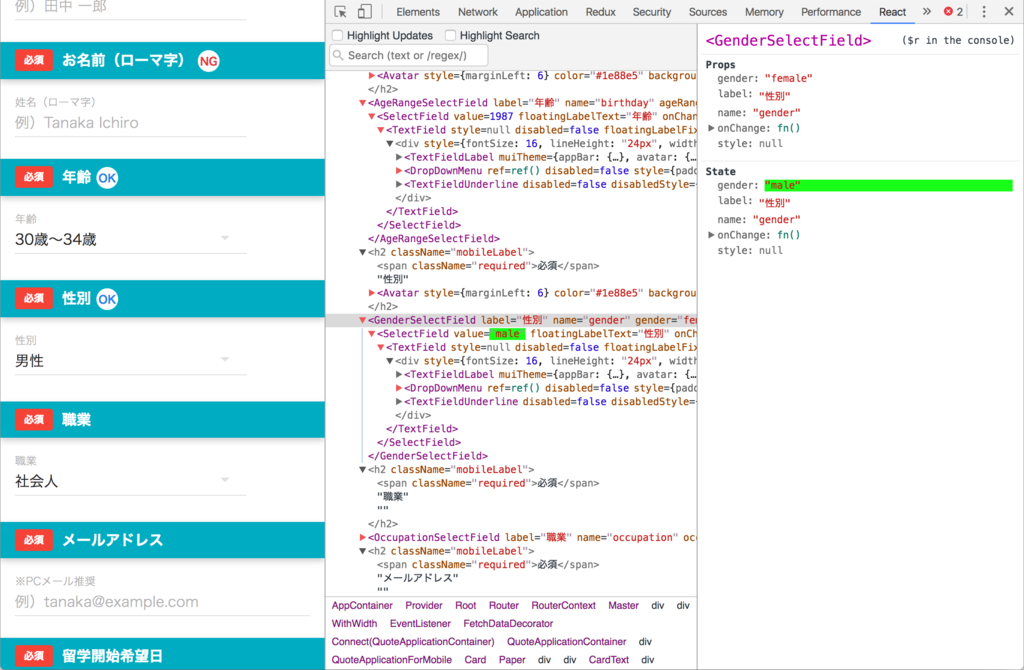The width and height of the screenshot is (1024, 670).
Task: Switch to the Elements tab
Action: [418, 12]
